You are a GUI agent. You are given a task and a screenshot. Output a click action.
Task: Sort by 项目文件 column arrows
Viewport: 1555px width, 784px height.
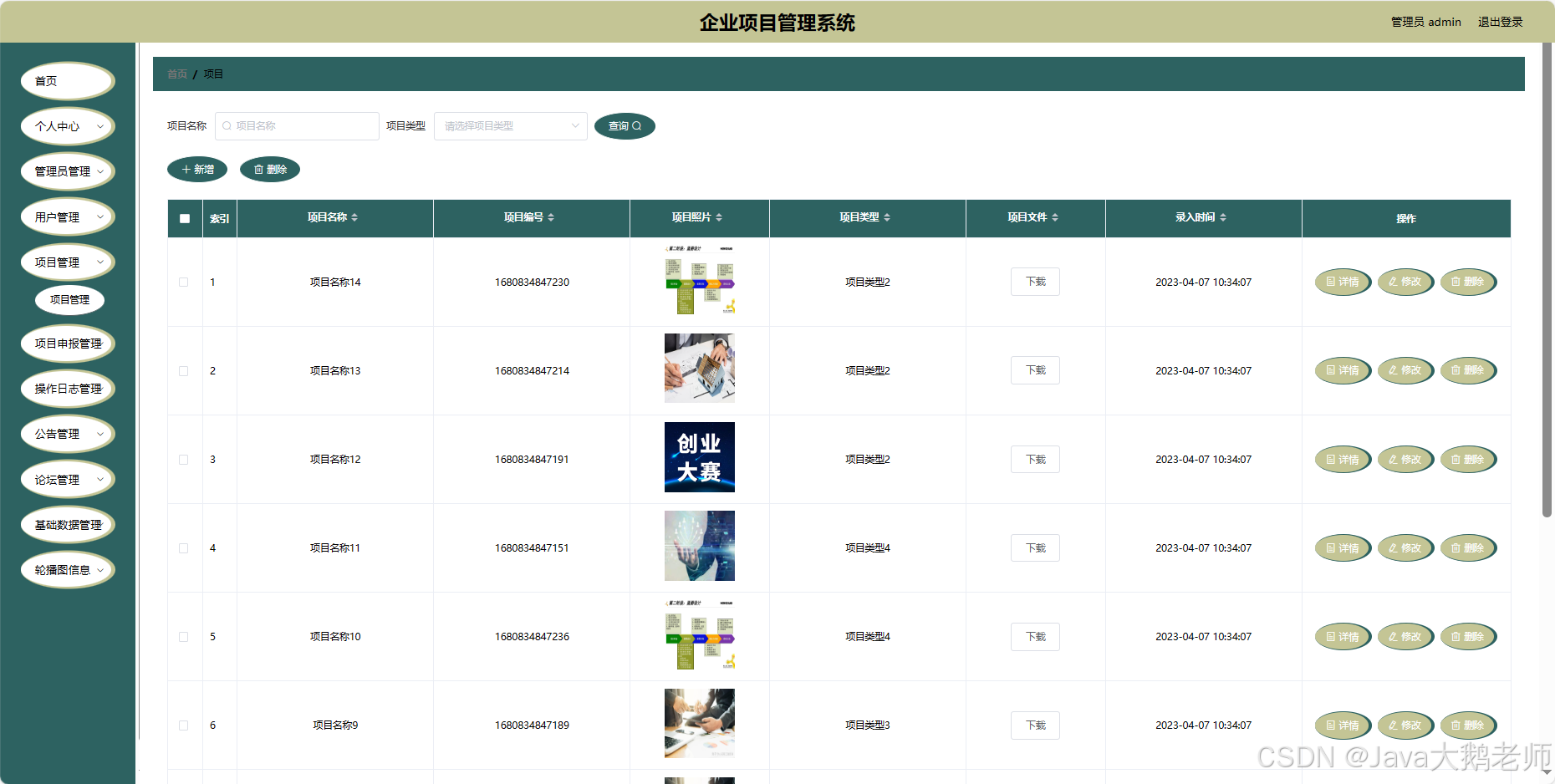coord(1055,217)
